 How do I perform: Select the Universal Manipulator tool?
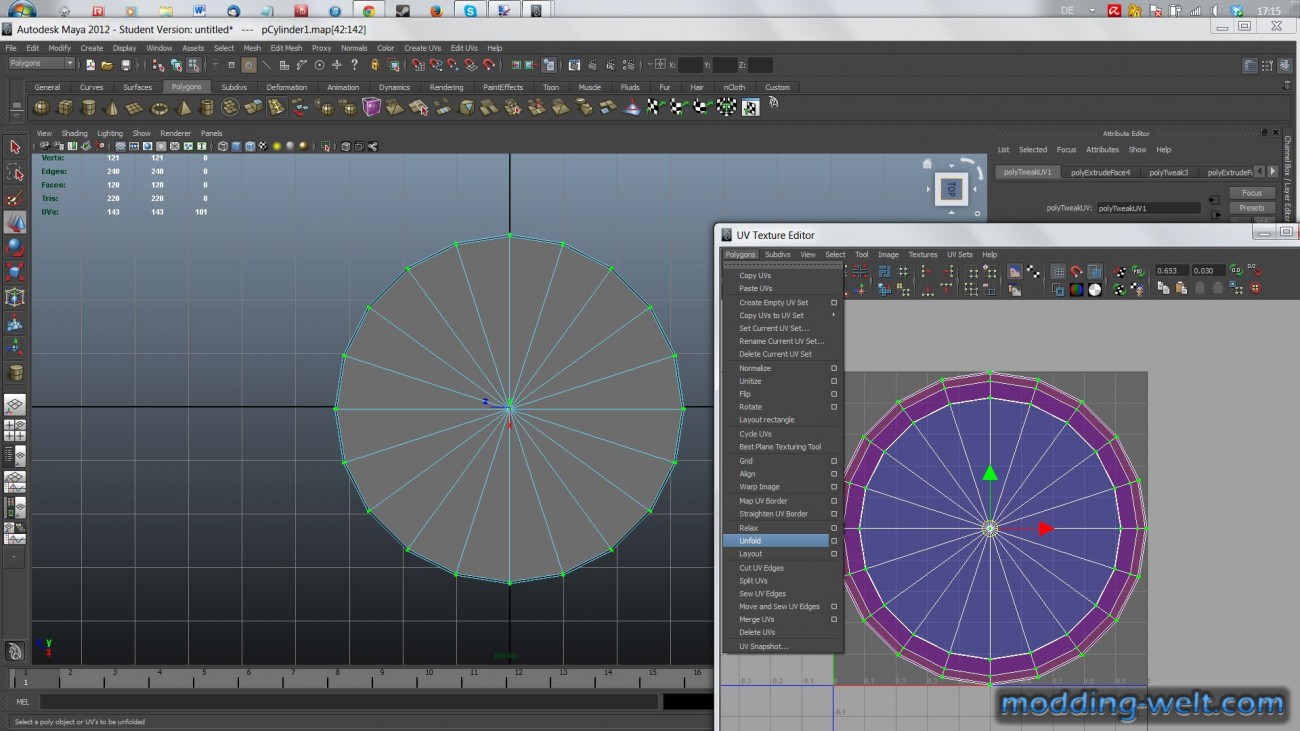pyautogui.click(x=15, y=297)
